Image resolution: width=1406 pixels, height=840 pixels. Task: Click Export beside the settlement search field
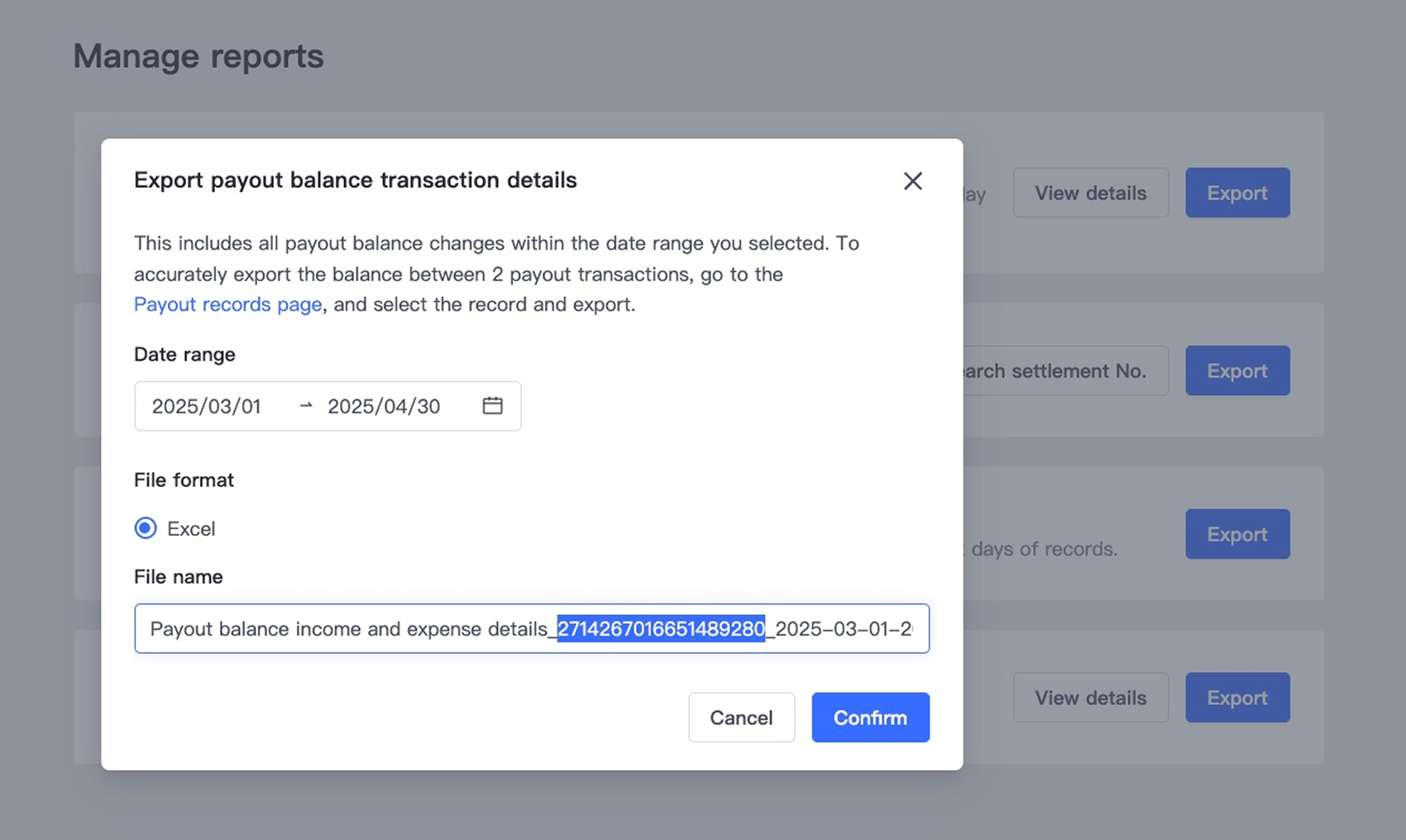tap(1236, 370)
